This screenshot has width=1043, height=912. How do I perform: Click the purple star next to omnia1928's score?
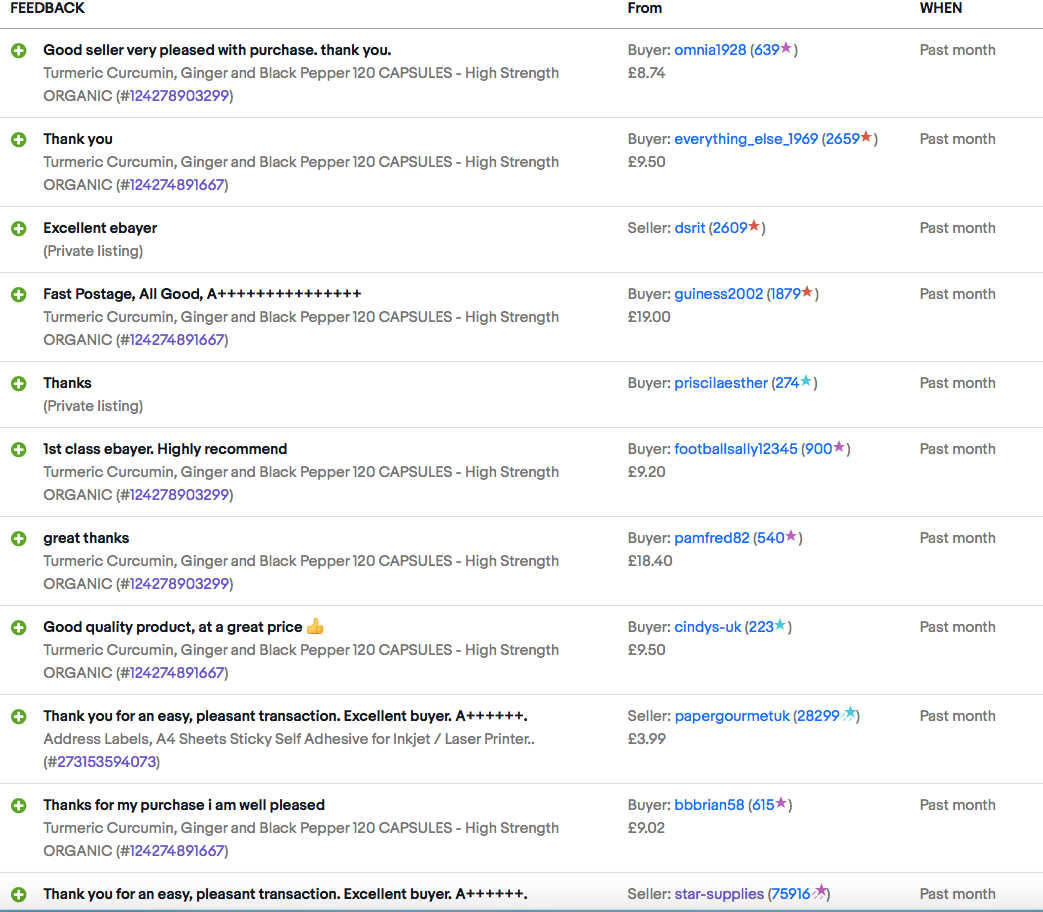(786, 49)
